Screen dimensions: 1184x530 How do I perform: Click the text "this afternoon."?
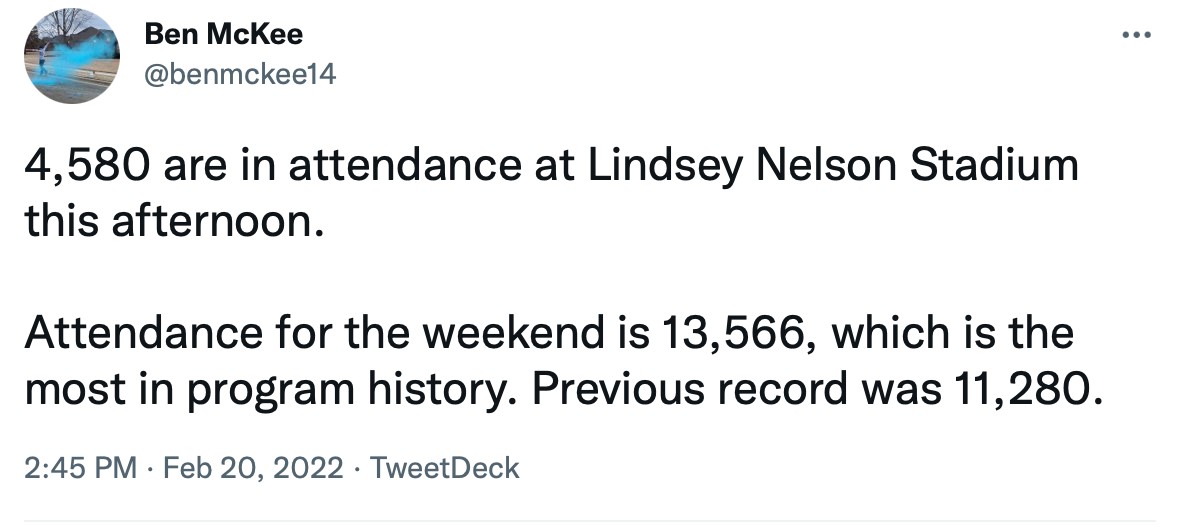(x=174, y=220)
